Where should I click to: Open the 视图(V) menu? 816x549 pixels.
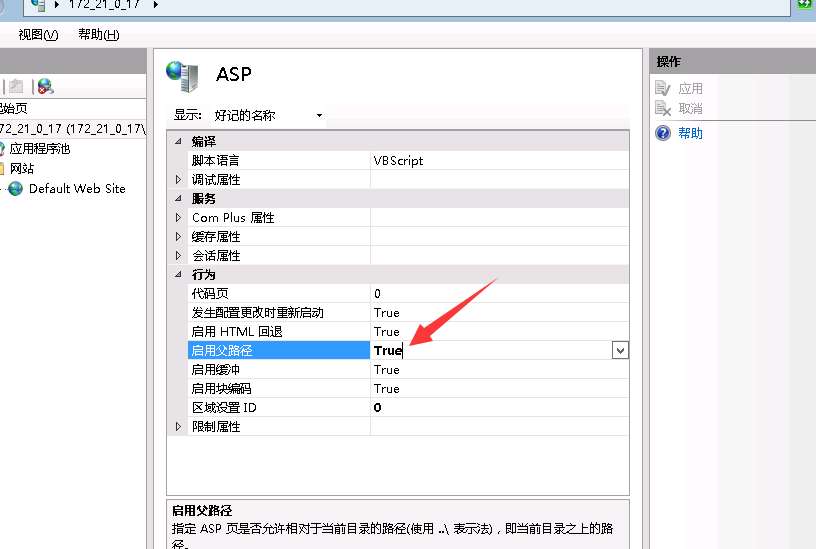point(38,35)
